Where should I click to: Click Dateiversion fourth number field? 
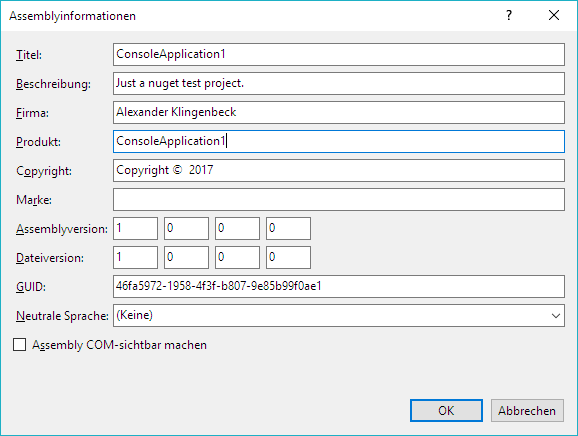pos(288,258)
